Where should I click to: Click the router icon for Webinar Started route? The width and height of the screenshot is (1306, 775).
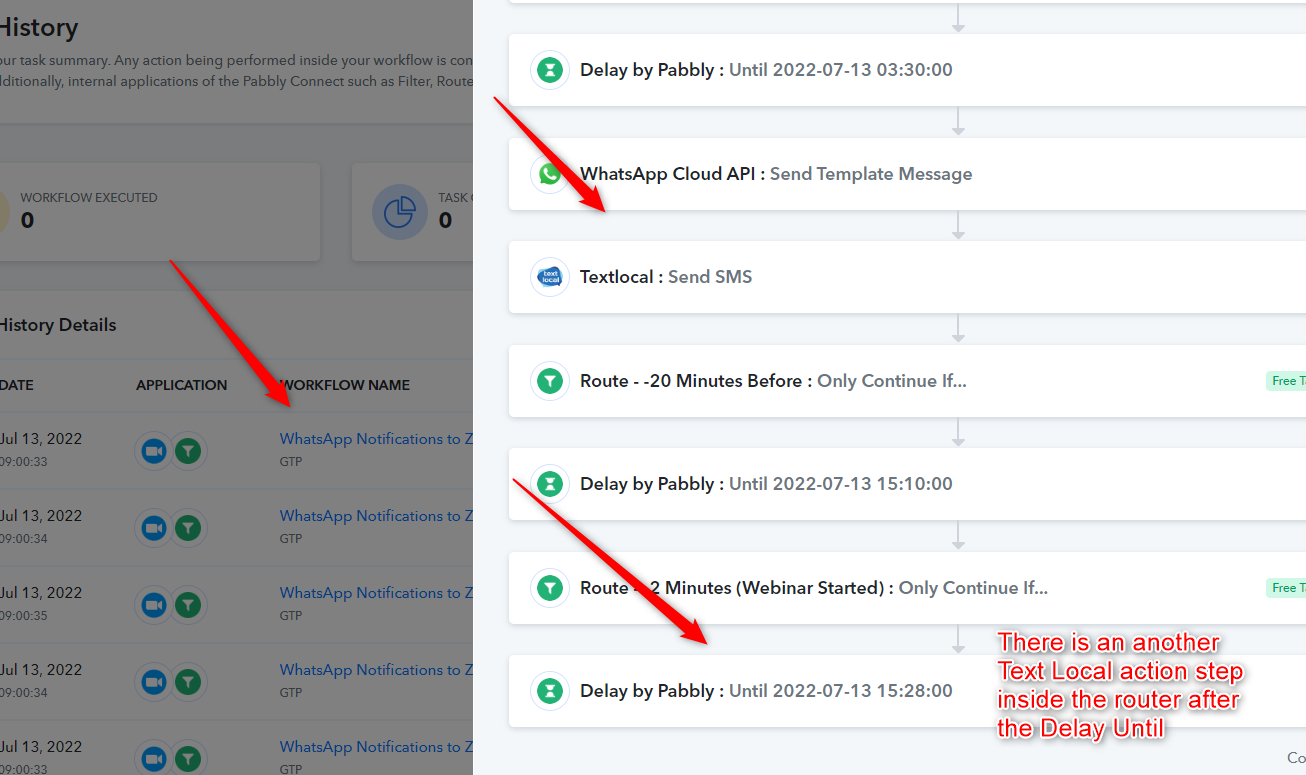pyautogui.click(x=550, y=588)
